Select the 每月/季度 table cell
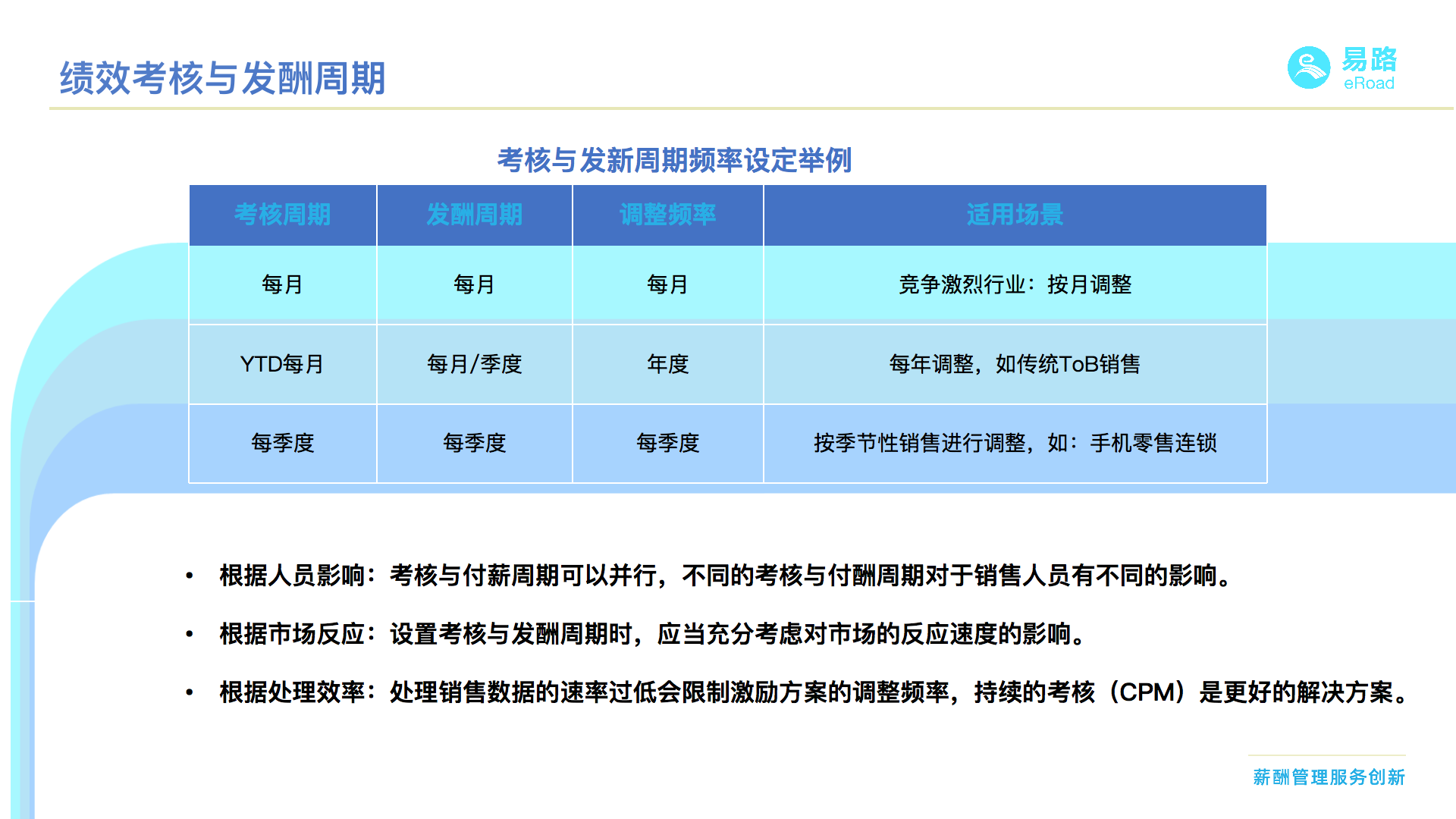The image size is (1456, 819). tap(474, 364)
